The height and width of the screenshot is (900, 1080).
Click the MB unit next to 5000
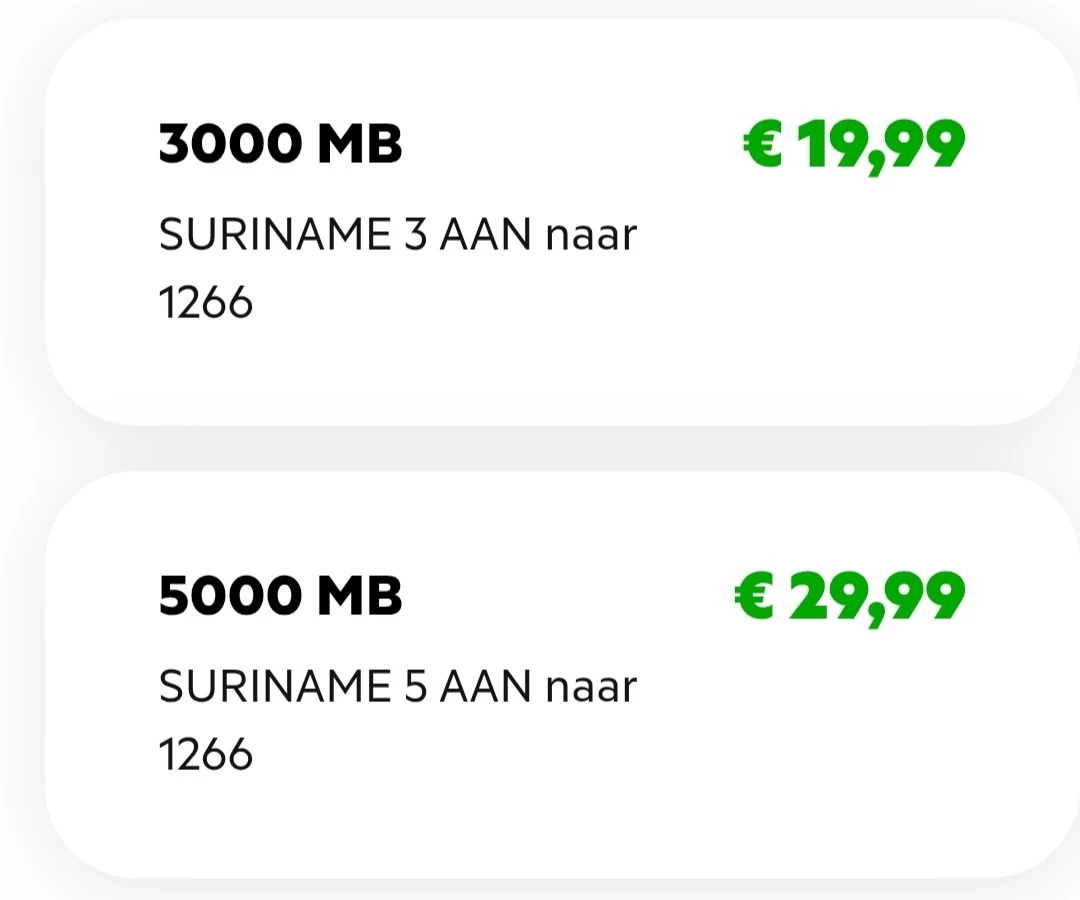point(360,597)
